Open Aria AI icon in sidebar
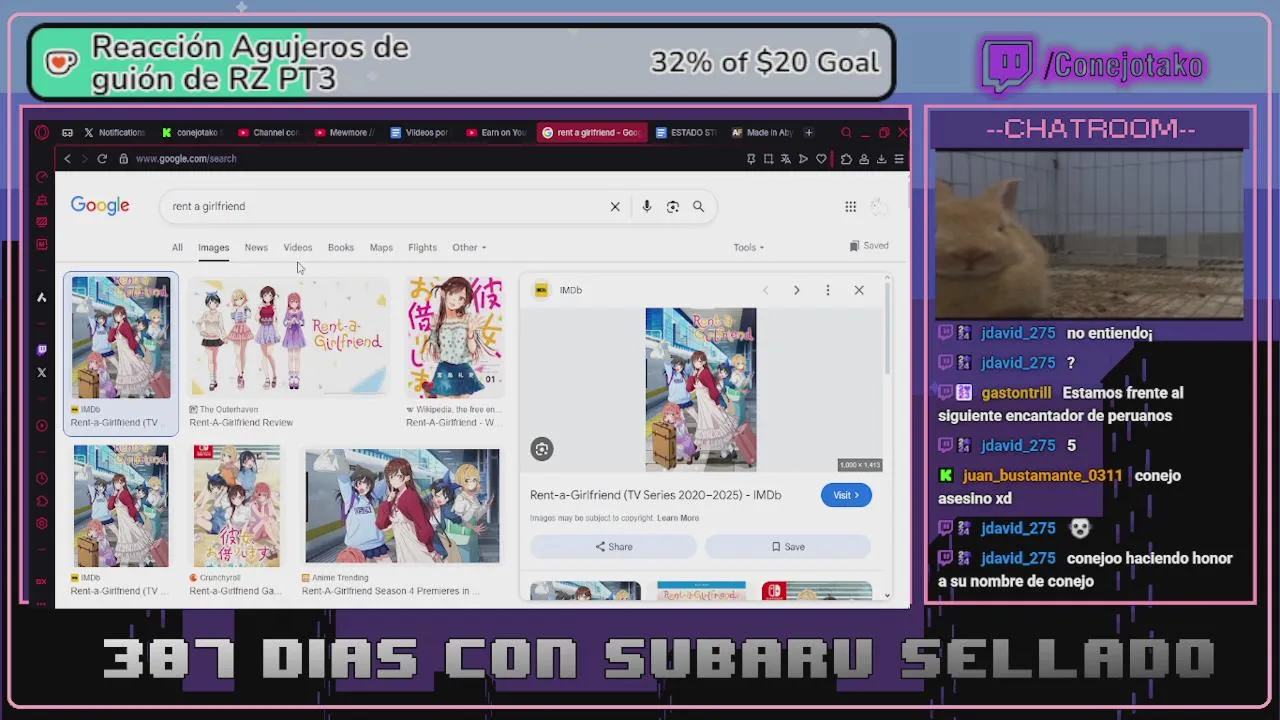The height and width of the screenshot is (720, 1280). point(41,297)
